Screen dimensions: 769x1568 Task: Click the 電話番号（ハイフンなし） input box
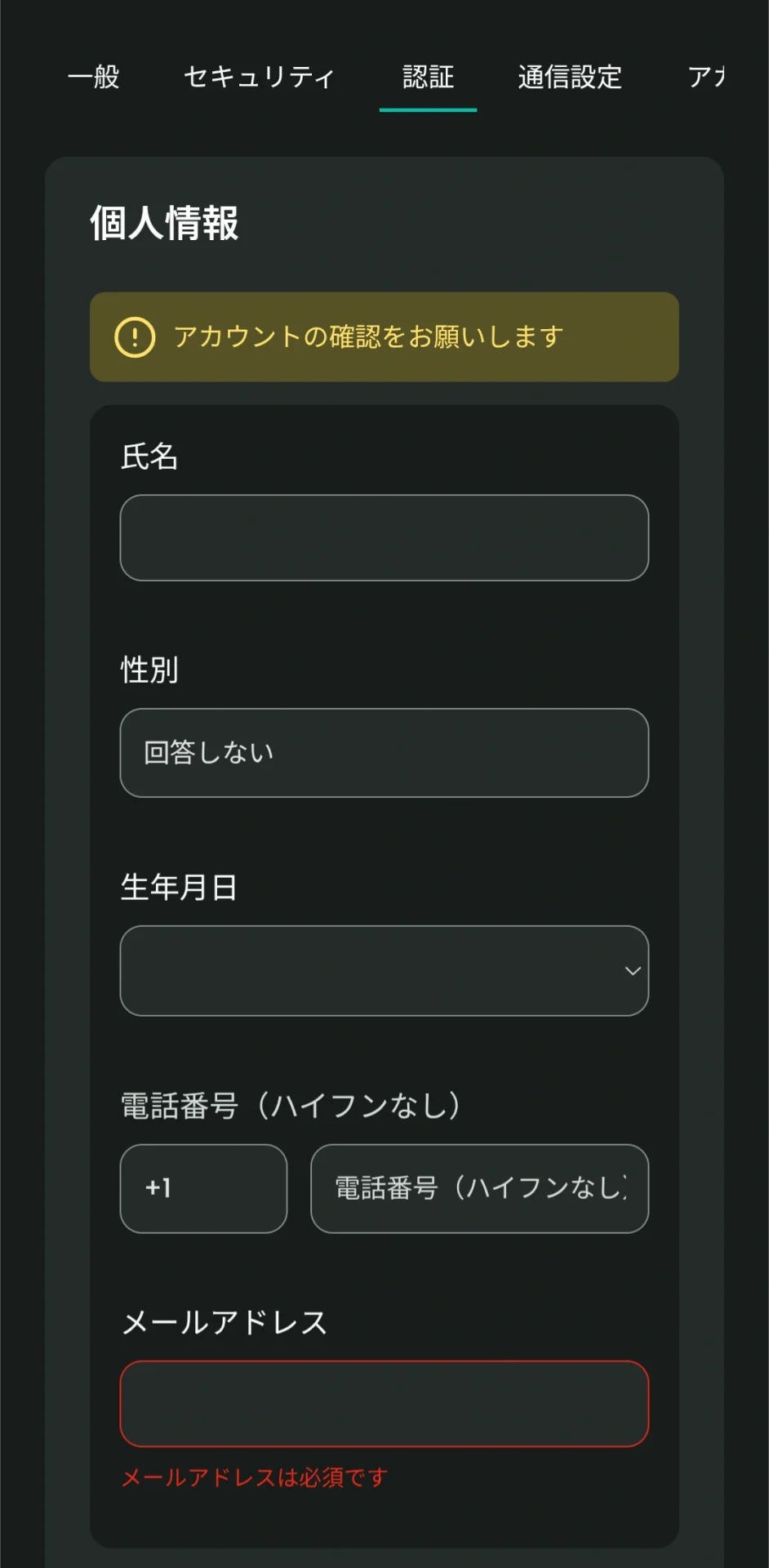[479, 1188]
